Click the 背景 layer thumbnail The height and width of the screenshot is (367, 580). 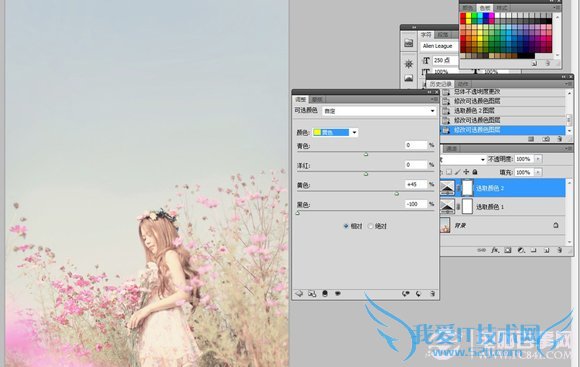(x=445, y=225)
